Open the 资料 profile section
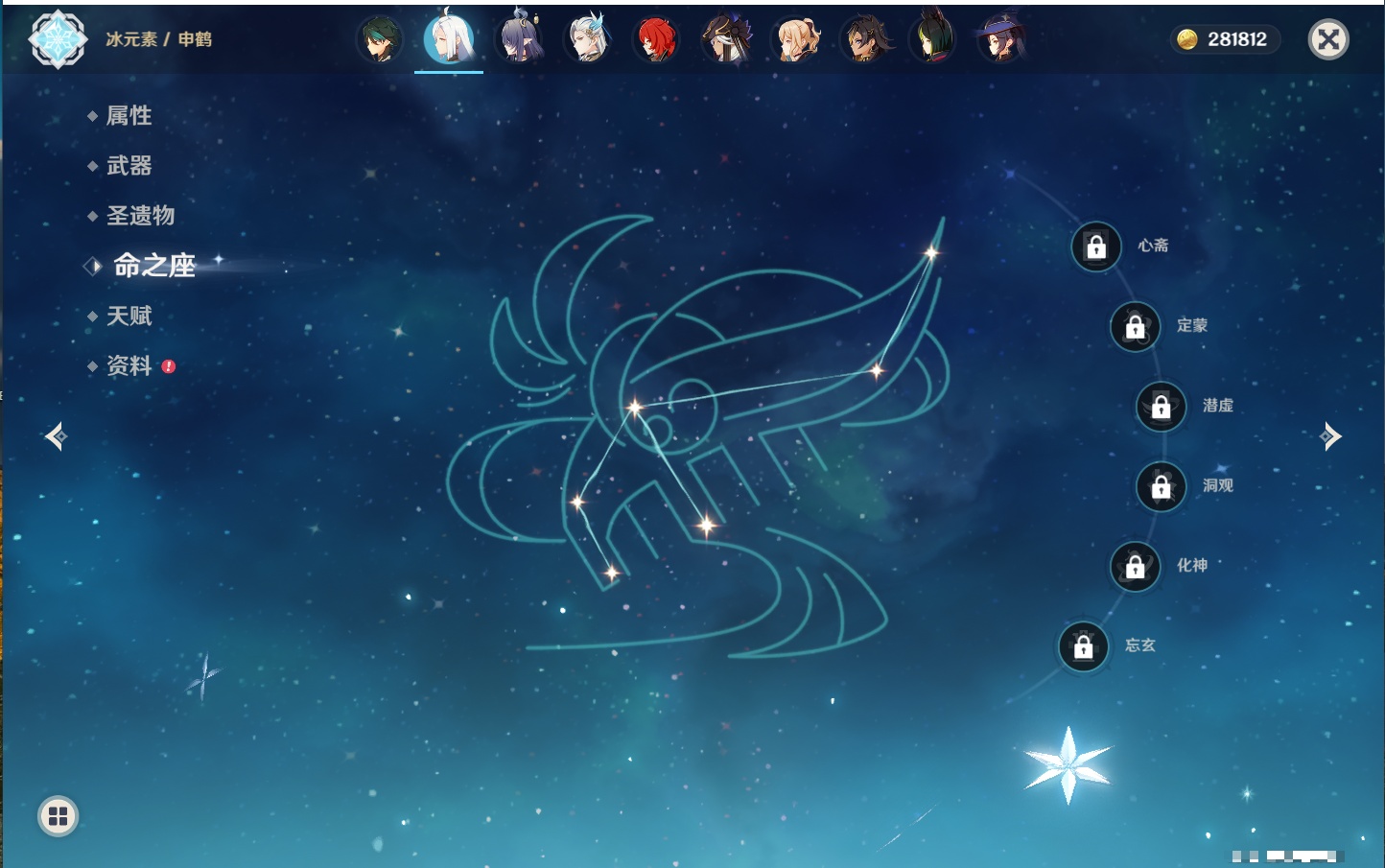The height and width of the screenshot is (868, 1385). click(129, 365)
